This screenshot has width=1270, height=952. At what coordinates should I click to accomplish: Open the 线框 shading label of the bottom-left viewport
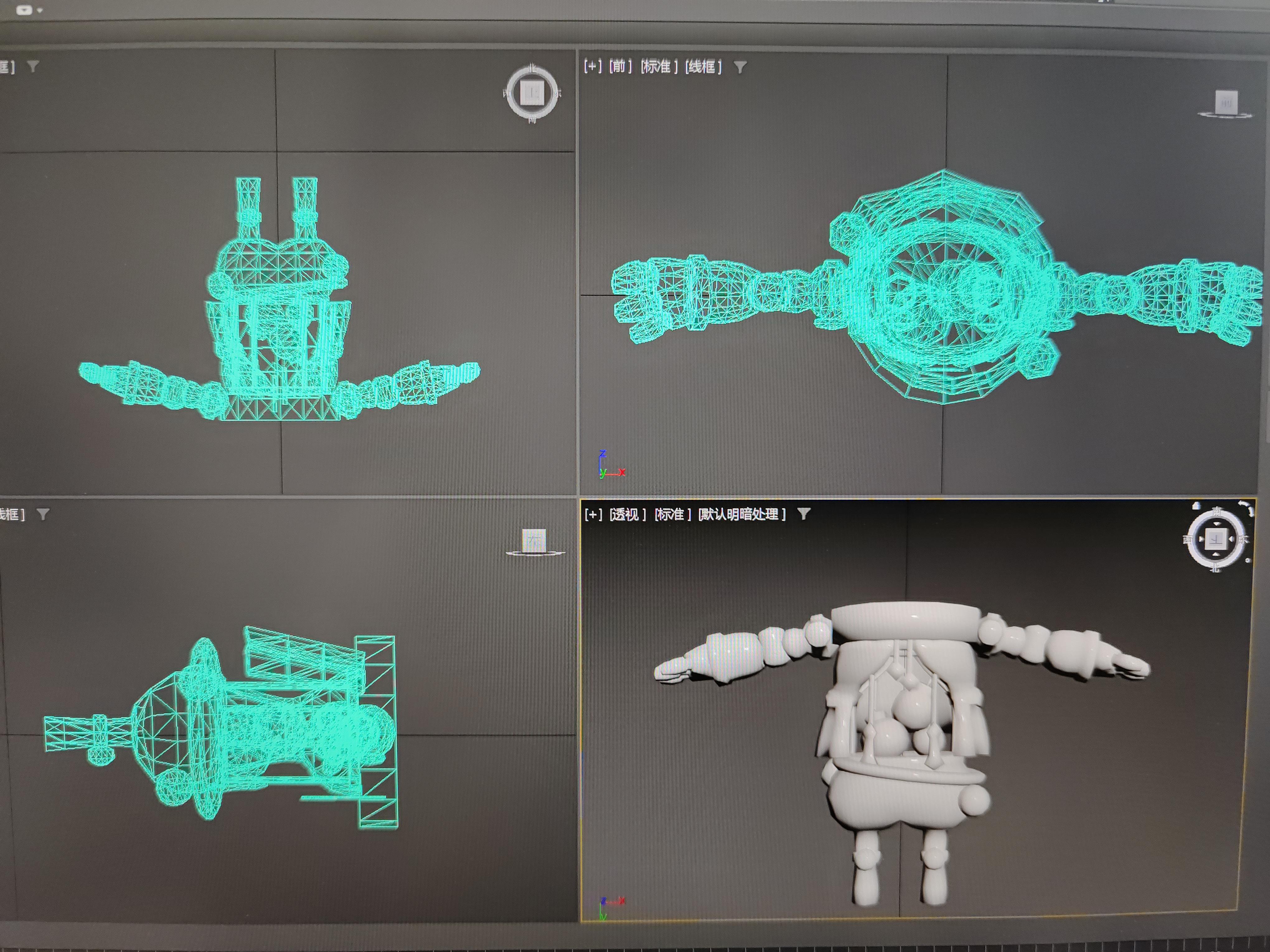pos(12,514)
